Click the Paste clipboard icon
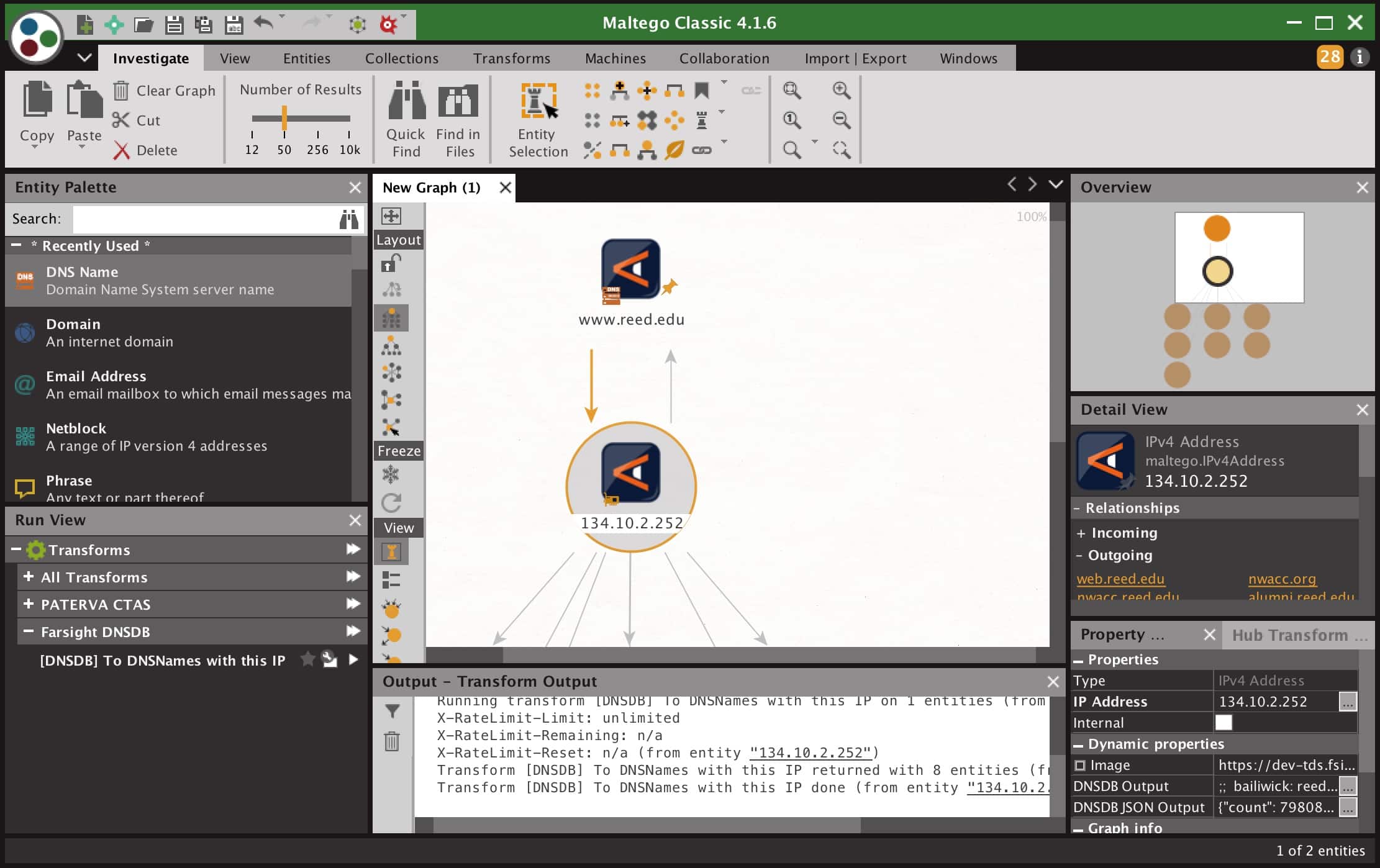 (x=84, y=99)
